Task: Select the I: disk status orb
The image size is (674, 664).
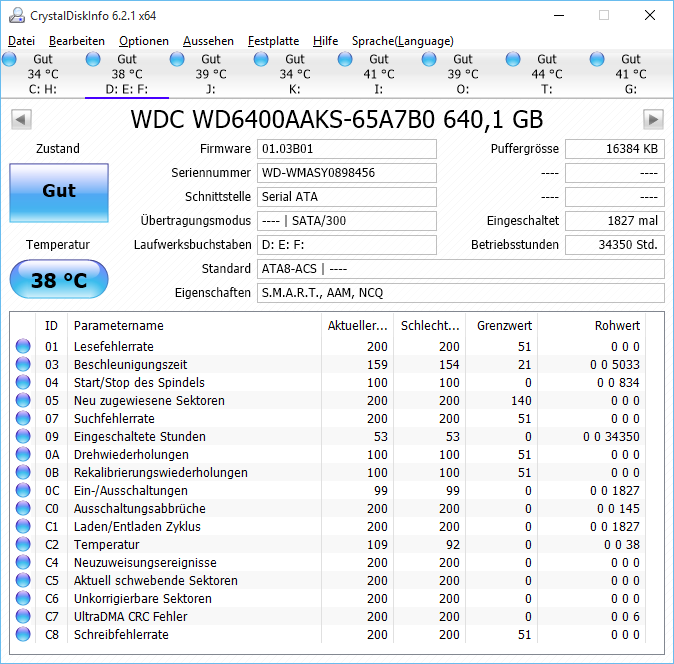Action: pyautogui.click(x=345, y=59)
